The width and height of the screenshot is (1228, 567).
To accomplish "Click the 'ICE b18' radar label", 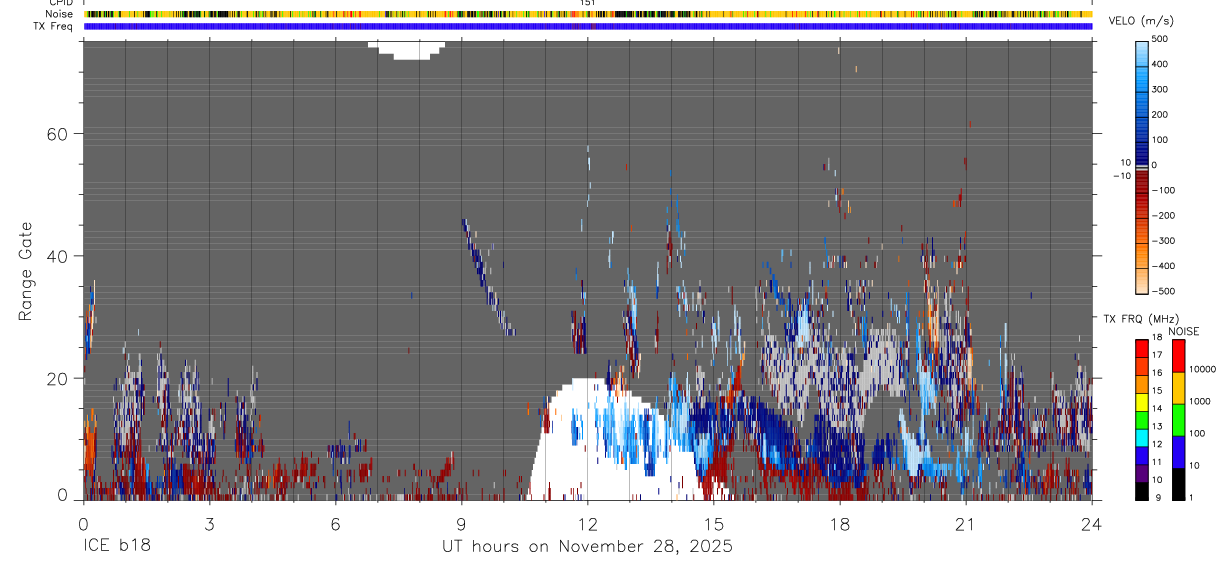I will (x=116, y=547).
